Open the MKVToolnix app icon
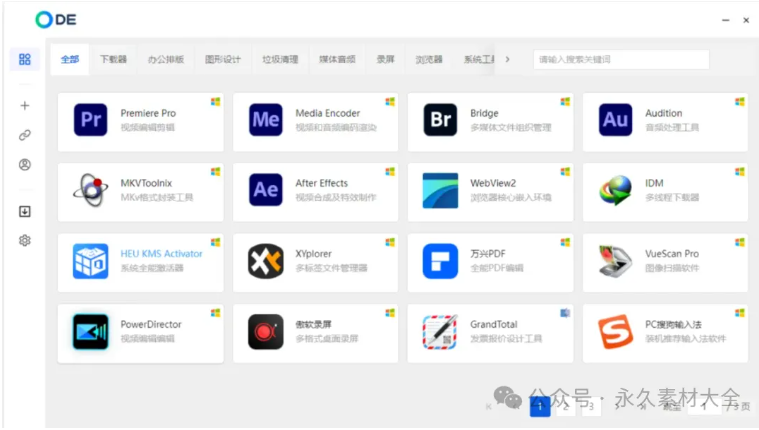The width and height of the screenshot is (759, 430). (x=91, y=190)
